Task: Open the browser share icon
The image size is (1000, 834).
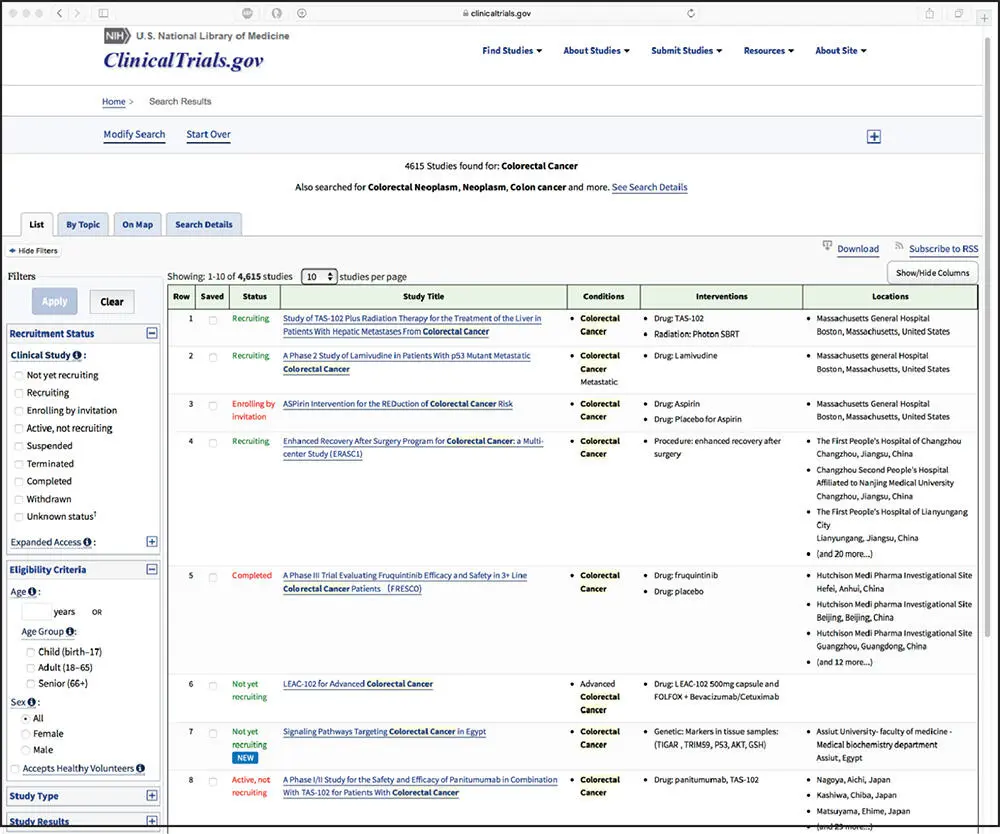Action: 930,13
